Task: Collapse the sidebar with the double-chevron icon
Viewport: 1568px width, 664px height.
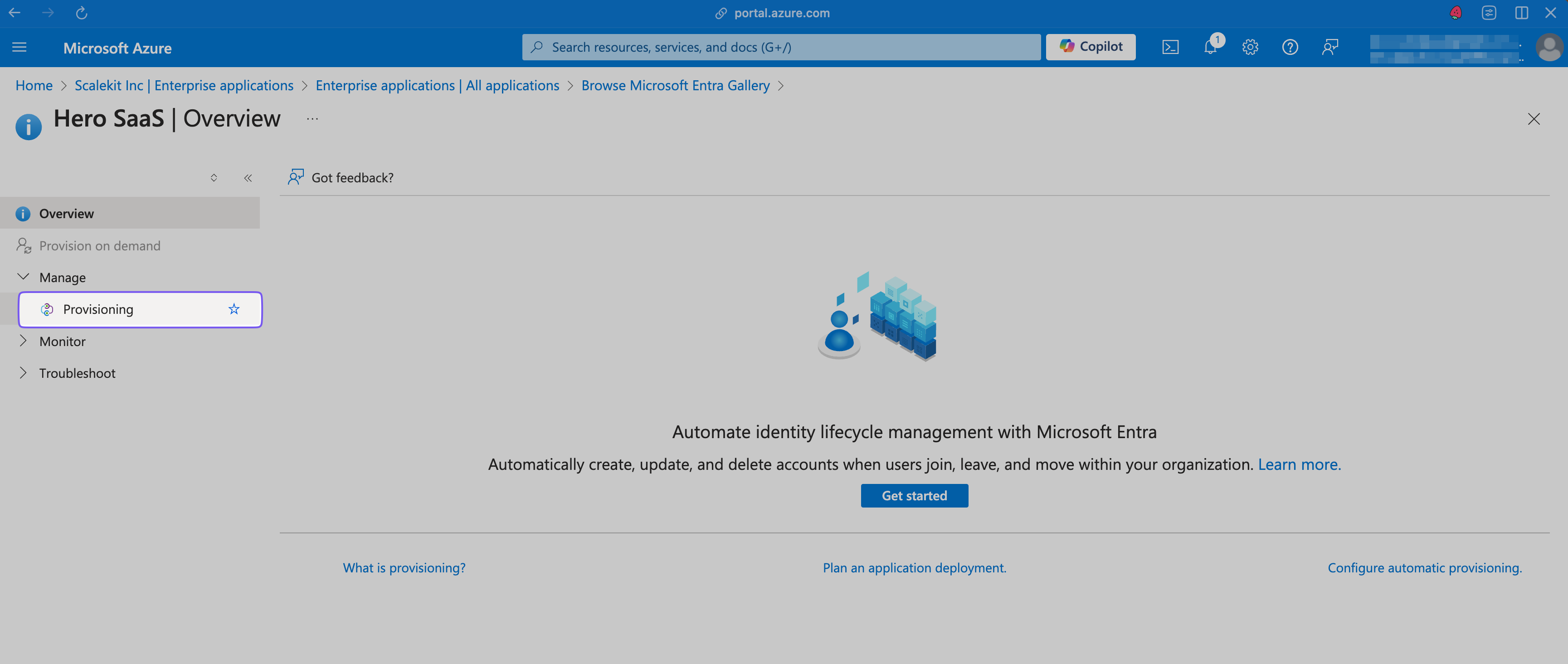Action: tap(248, 178)
